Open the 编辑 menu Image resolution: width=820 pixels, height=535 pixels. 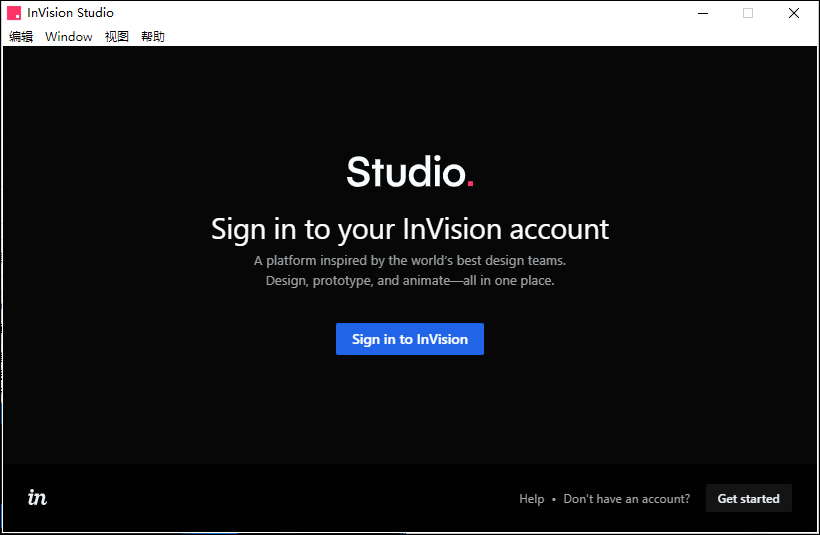(21, 37)
